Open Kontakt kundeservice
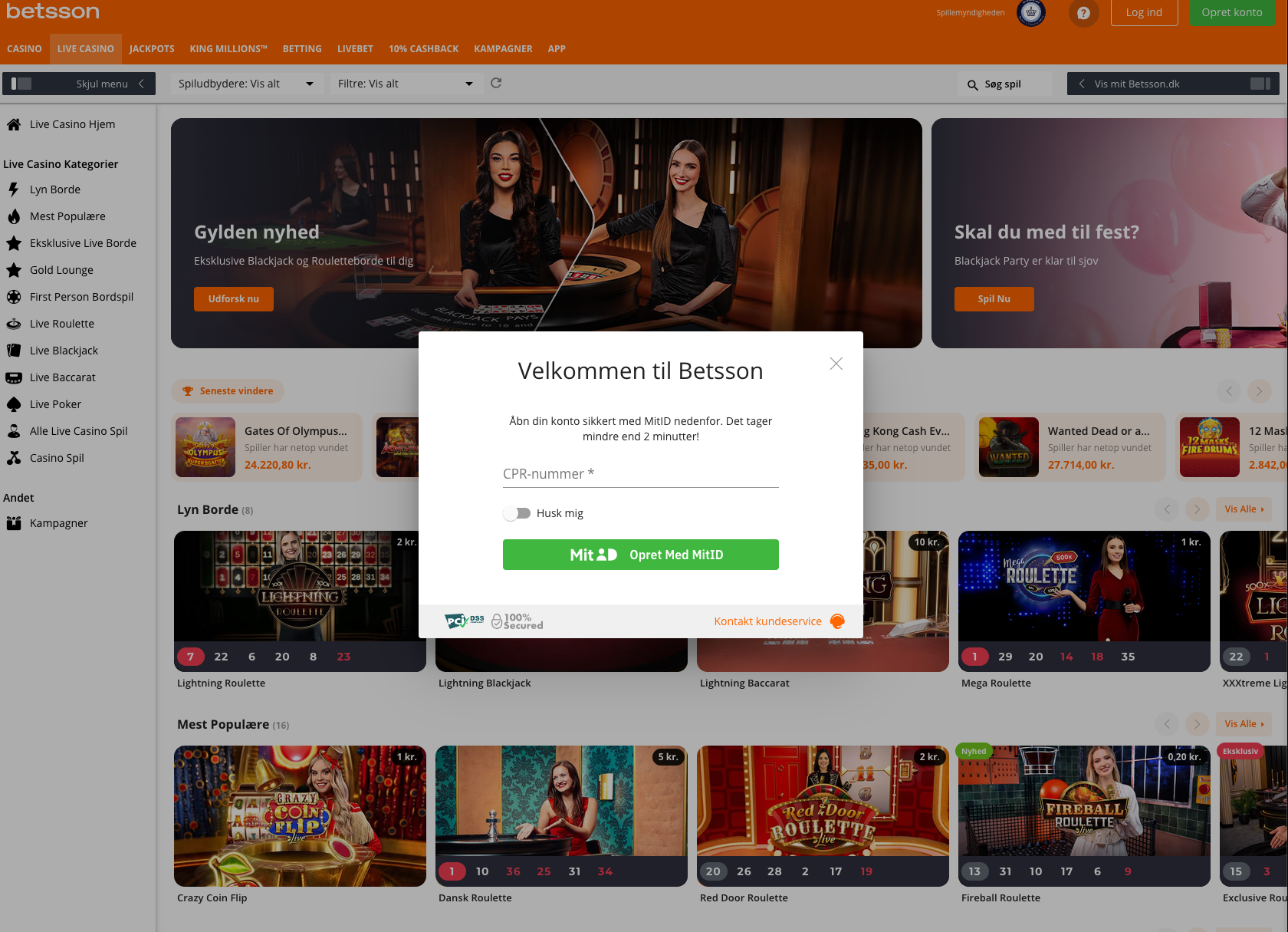This screenshot has height=932, width=1288. (x=767, y=621)
